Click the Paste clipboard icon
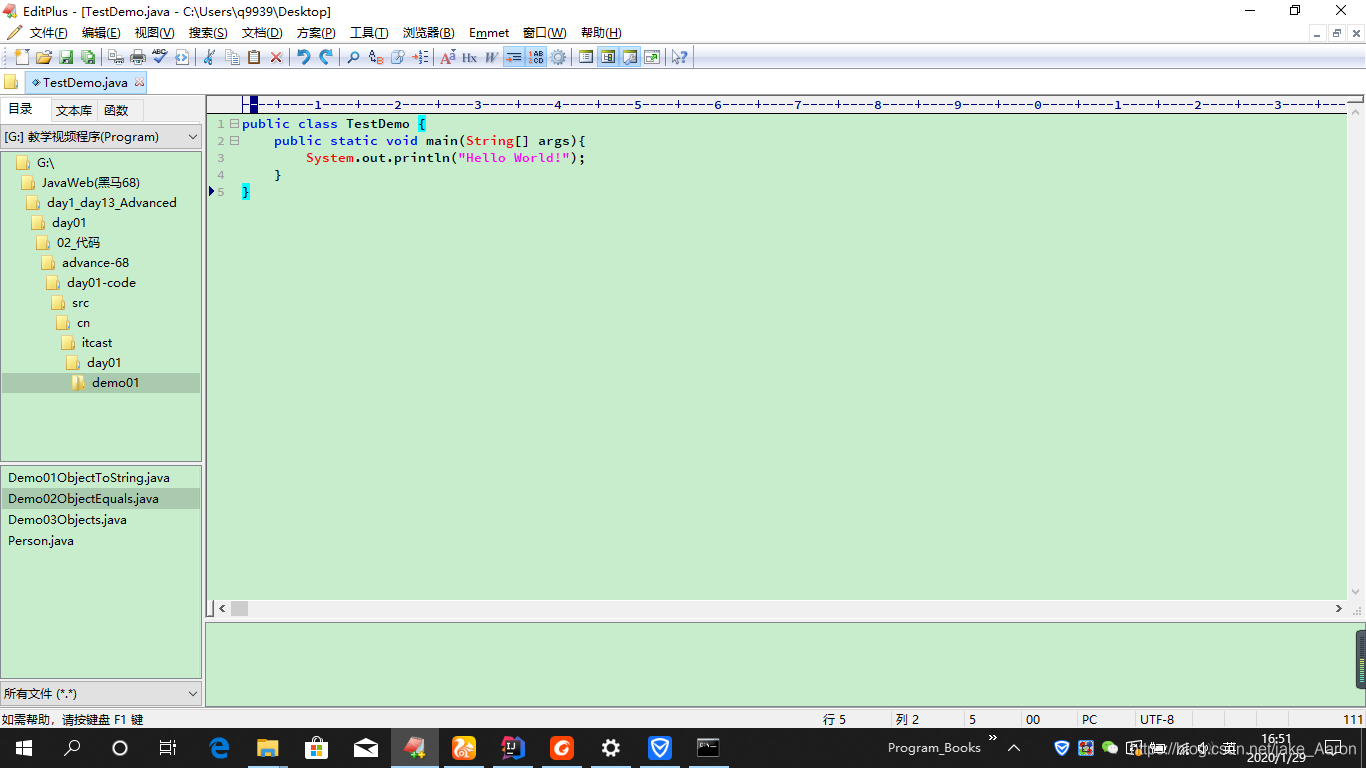1366x768 pixels. [x=254, y=57]
